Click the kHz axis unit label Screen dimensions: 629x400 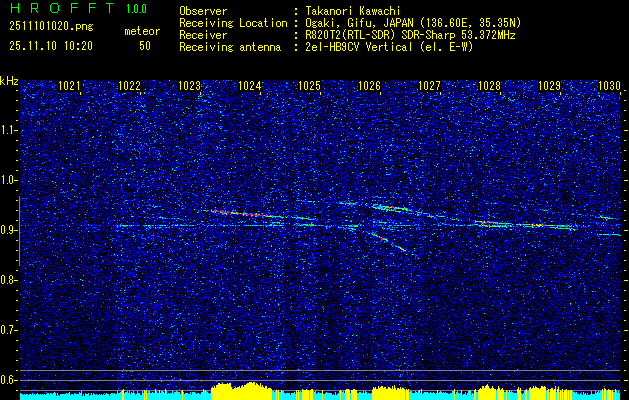click(9, 82)
